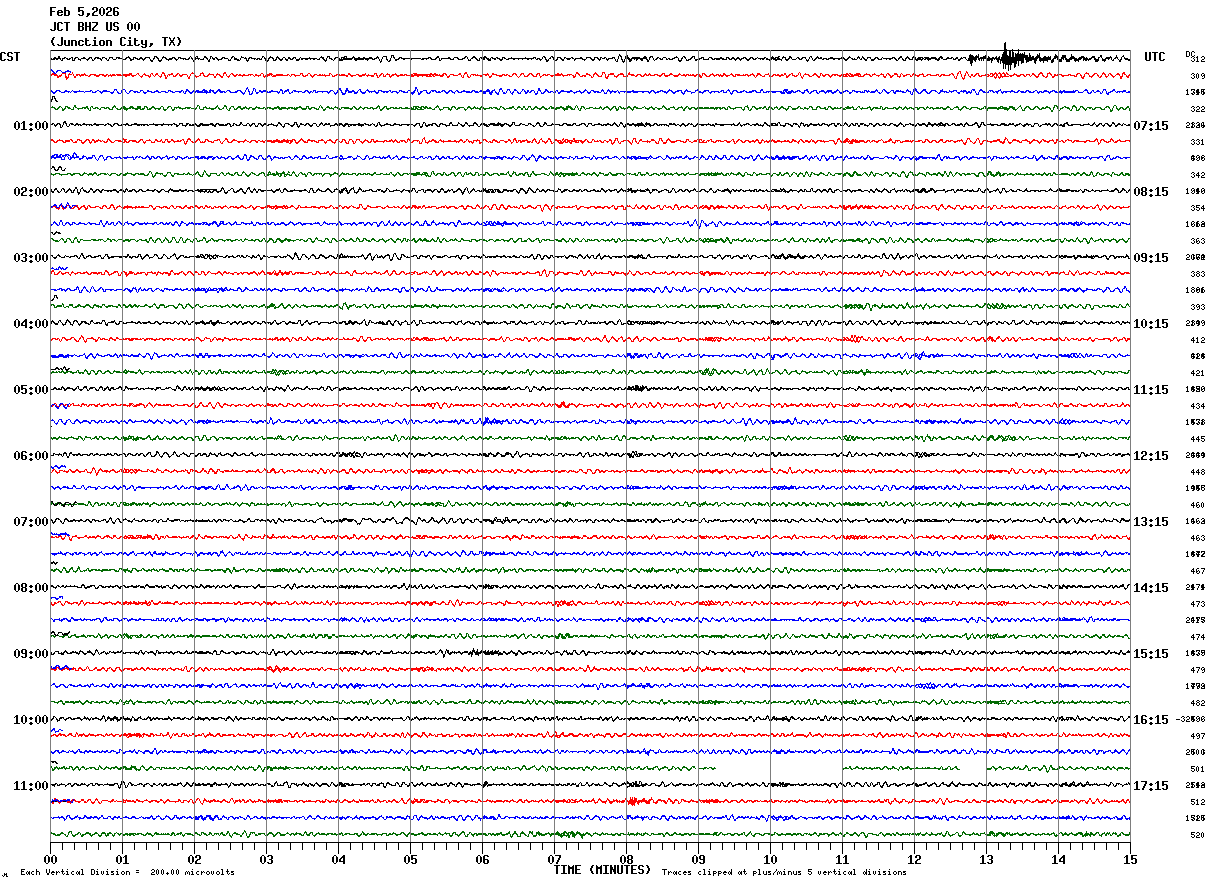
Task: Click minute tick label "00" on time axis
Action: tap(50, 859)
